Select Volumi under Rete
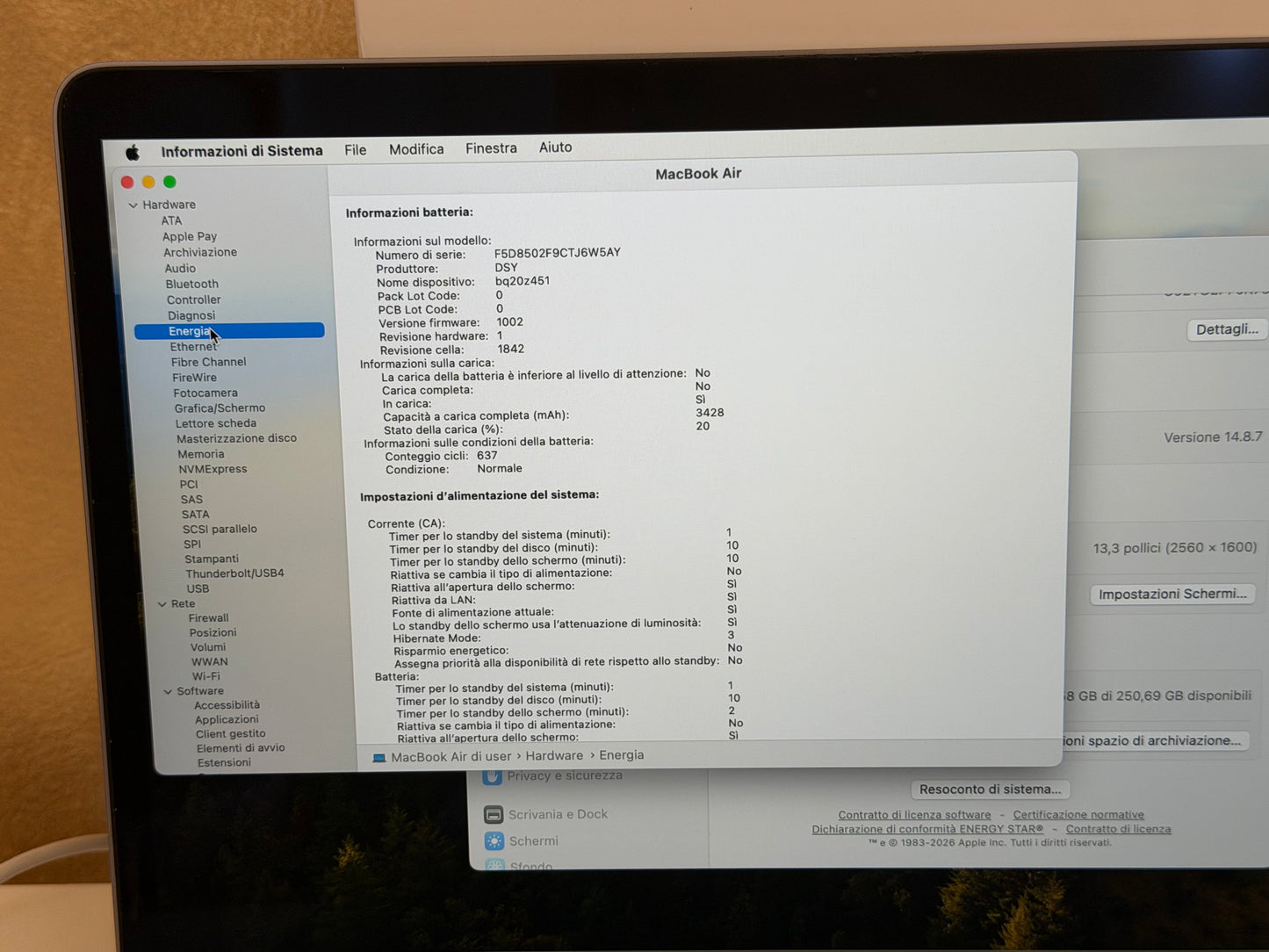Viewport: 1269px width, 952px height. [208, 647]
